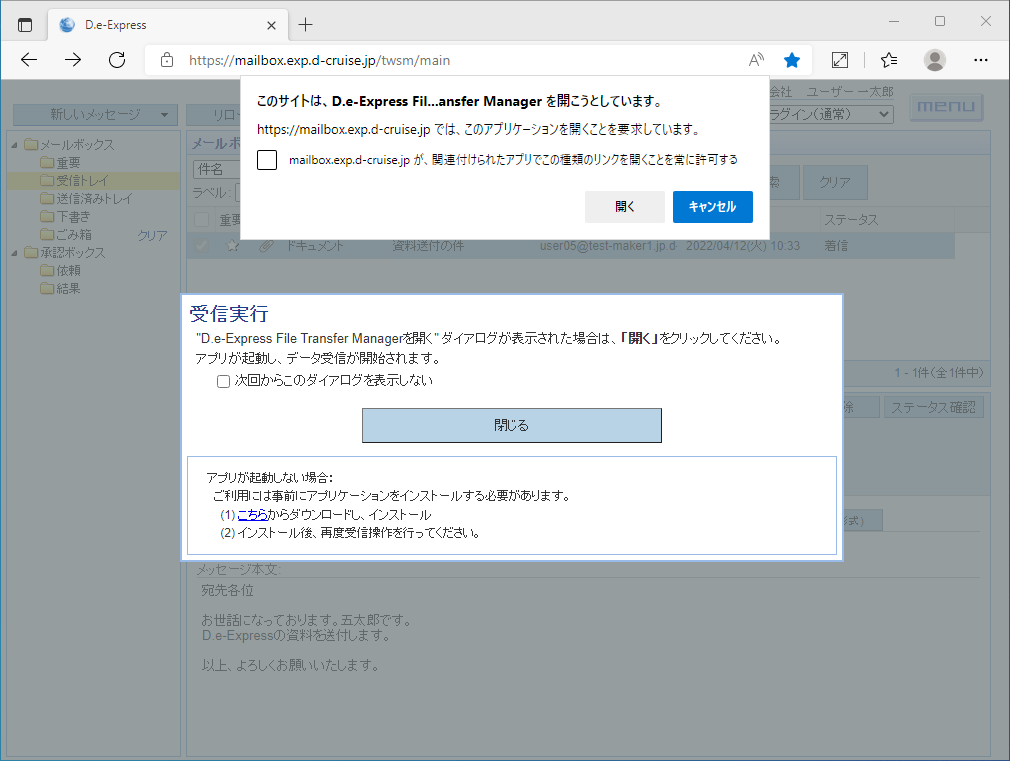This screenshot has height=761, width=1010.
Task: Click the browser refresh icon
Action: coord(117,60)
